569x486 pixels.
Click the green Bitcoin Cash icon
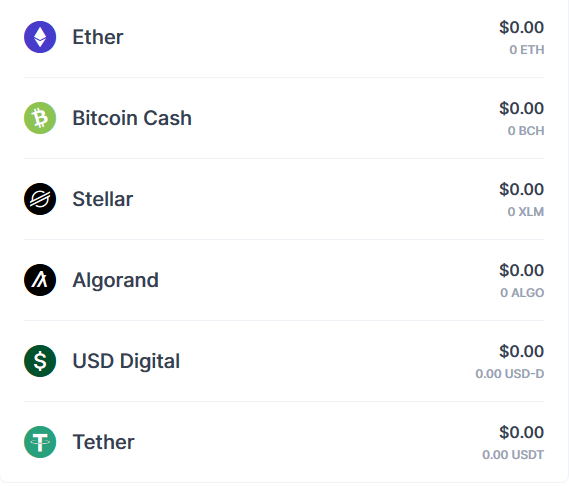40,118
